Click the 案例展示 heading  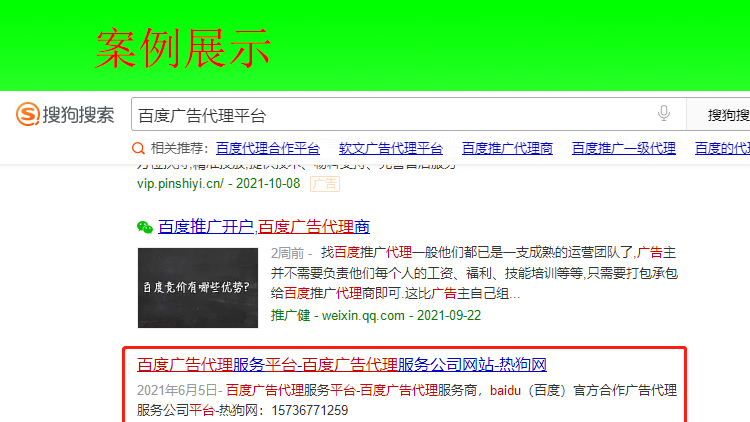(183, 48)
